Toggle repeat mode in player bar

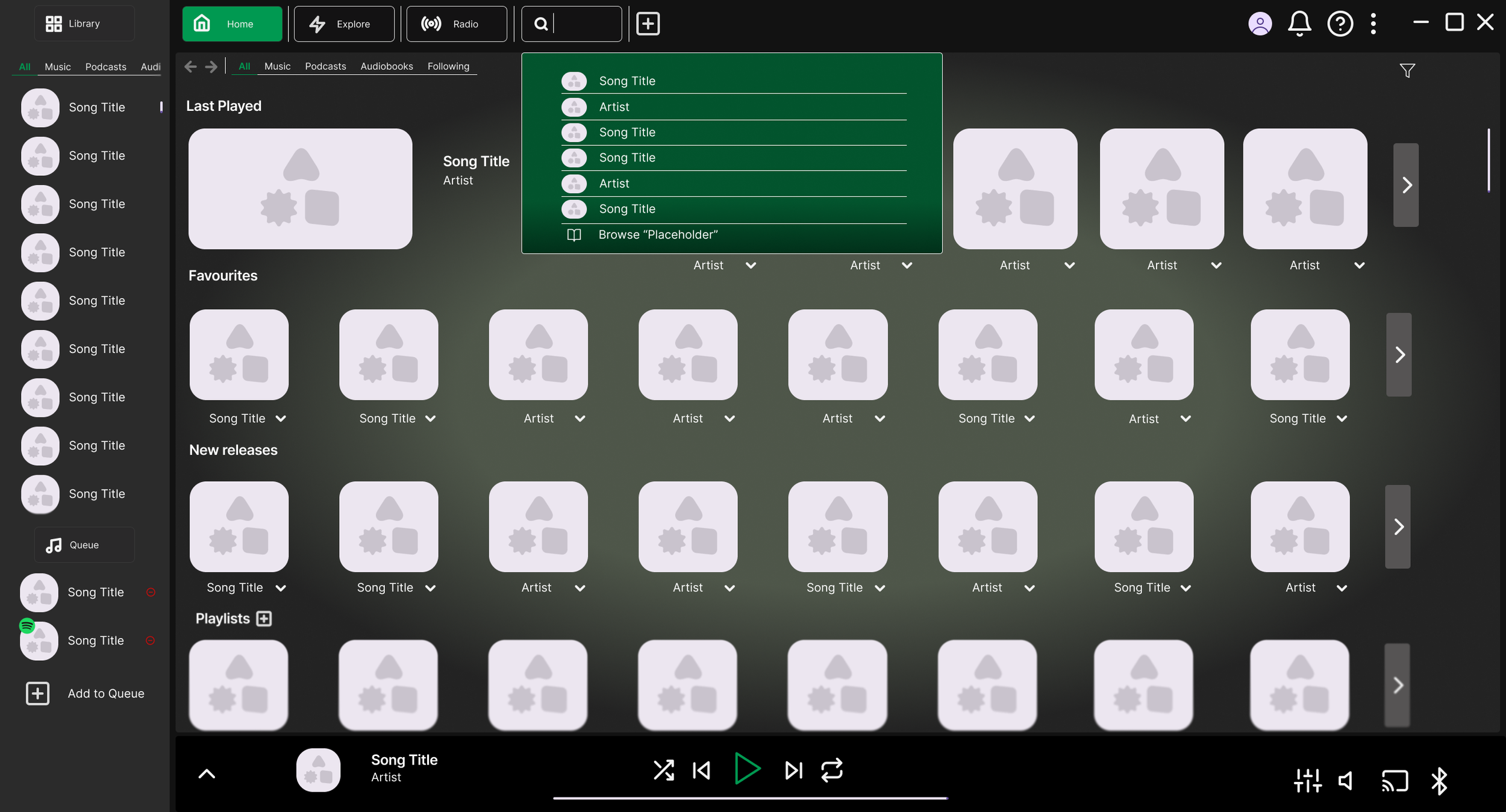[x=831, y=770]
